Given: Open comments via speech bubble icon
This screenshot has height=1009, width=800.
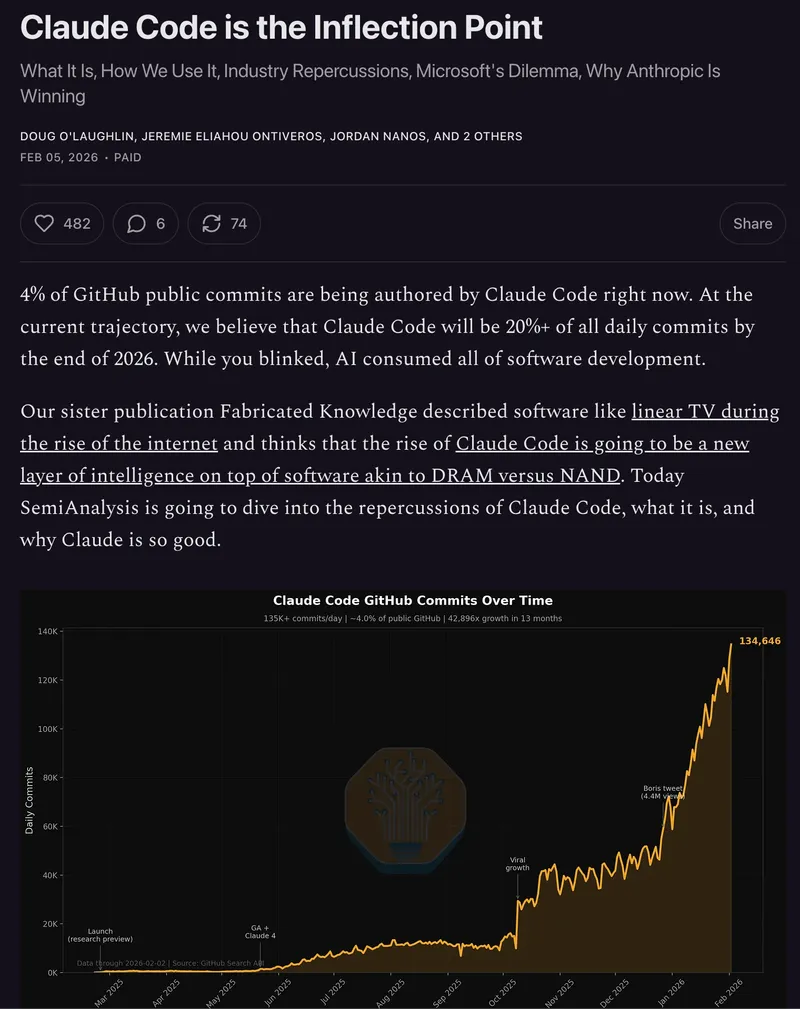Looking at the screenshot, I should pyautogui.click(x=137, y=224).
